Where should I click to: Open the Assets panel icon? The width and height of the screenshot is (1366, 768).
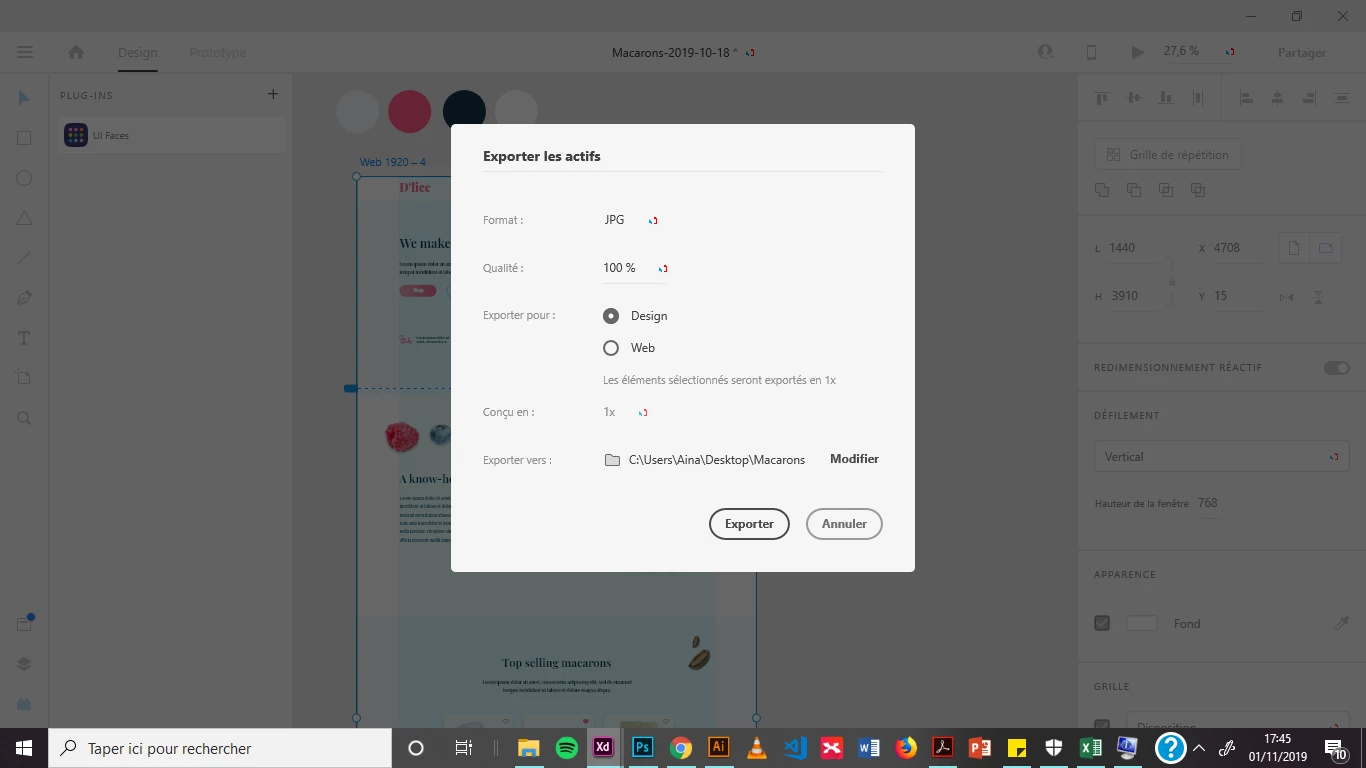25,624
